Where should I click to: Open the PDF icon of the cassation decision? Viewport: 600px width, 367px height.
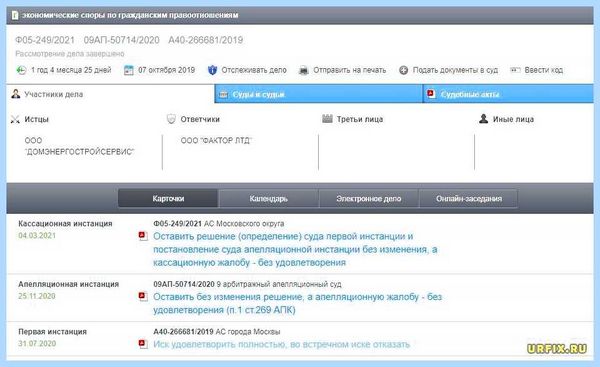(x=143, y=236)
